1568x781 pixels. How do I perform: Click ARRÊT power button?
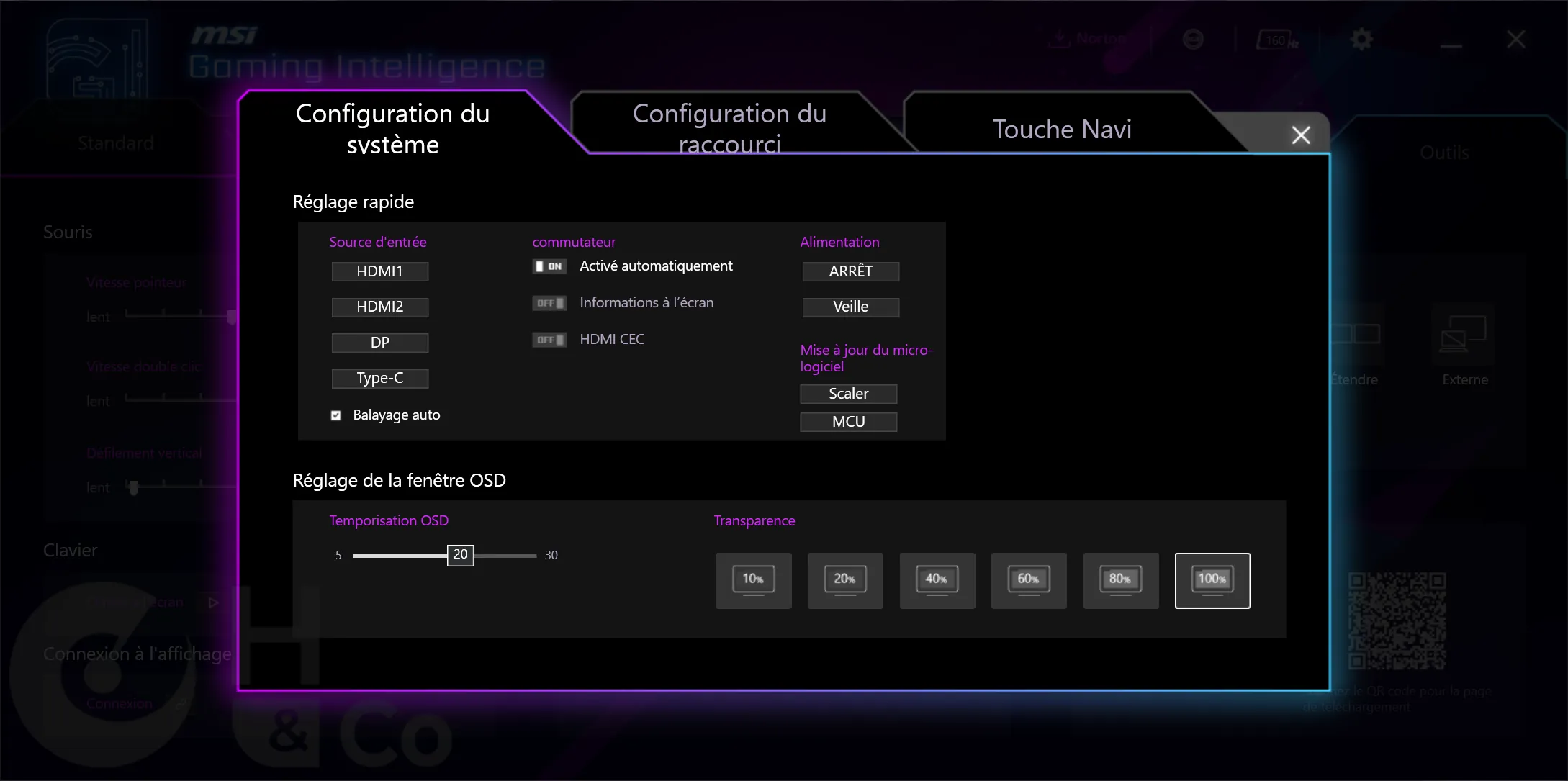tap(851, 271)
